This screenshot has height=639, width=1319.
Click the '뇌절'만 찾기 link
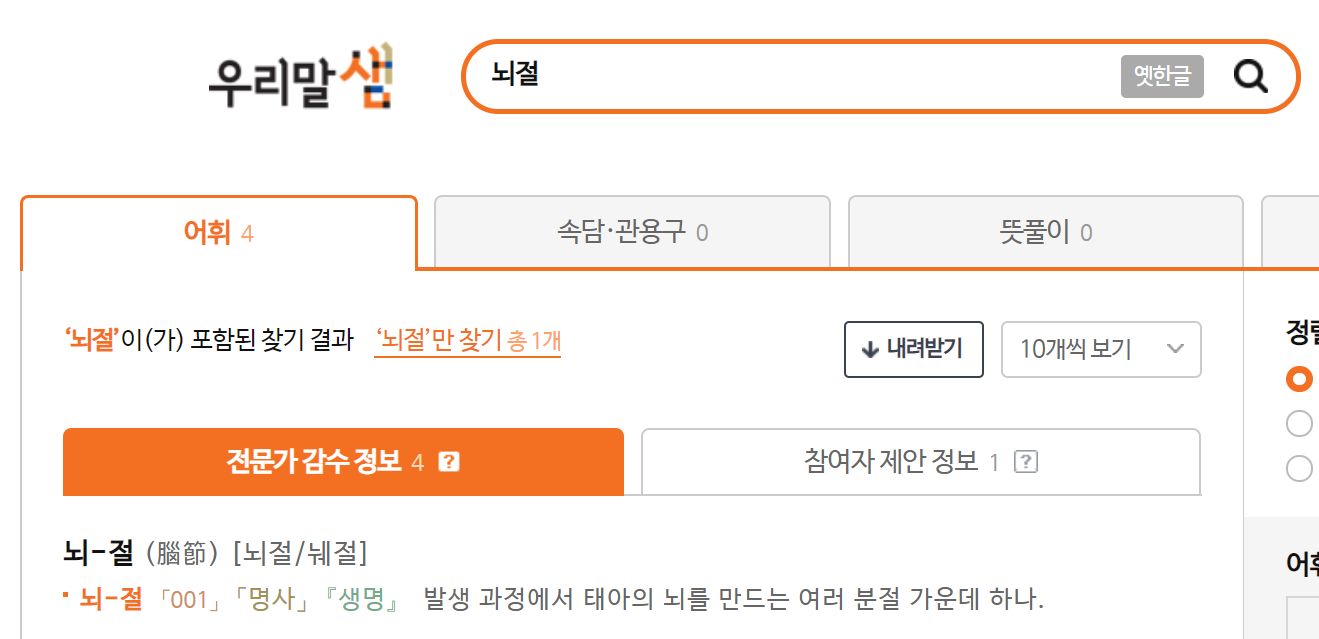[467, 341]
